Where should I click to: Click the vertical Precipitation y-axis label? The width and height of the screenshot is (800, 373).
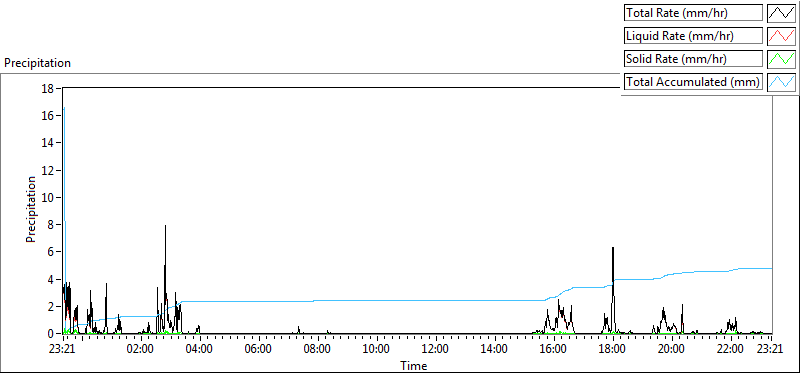31,209
